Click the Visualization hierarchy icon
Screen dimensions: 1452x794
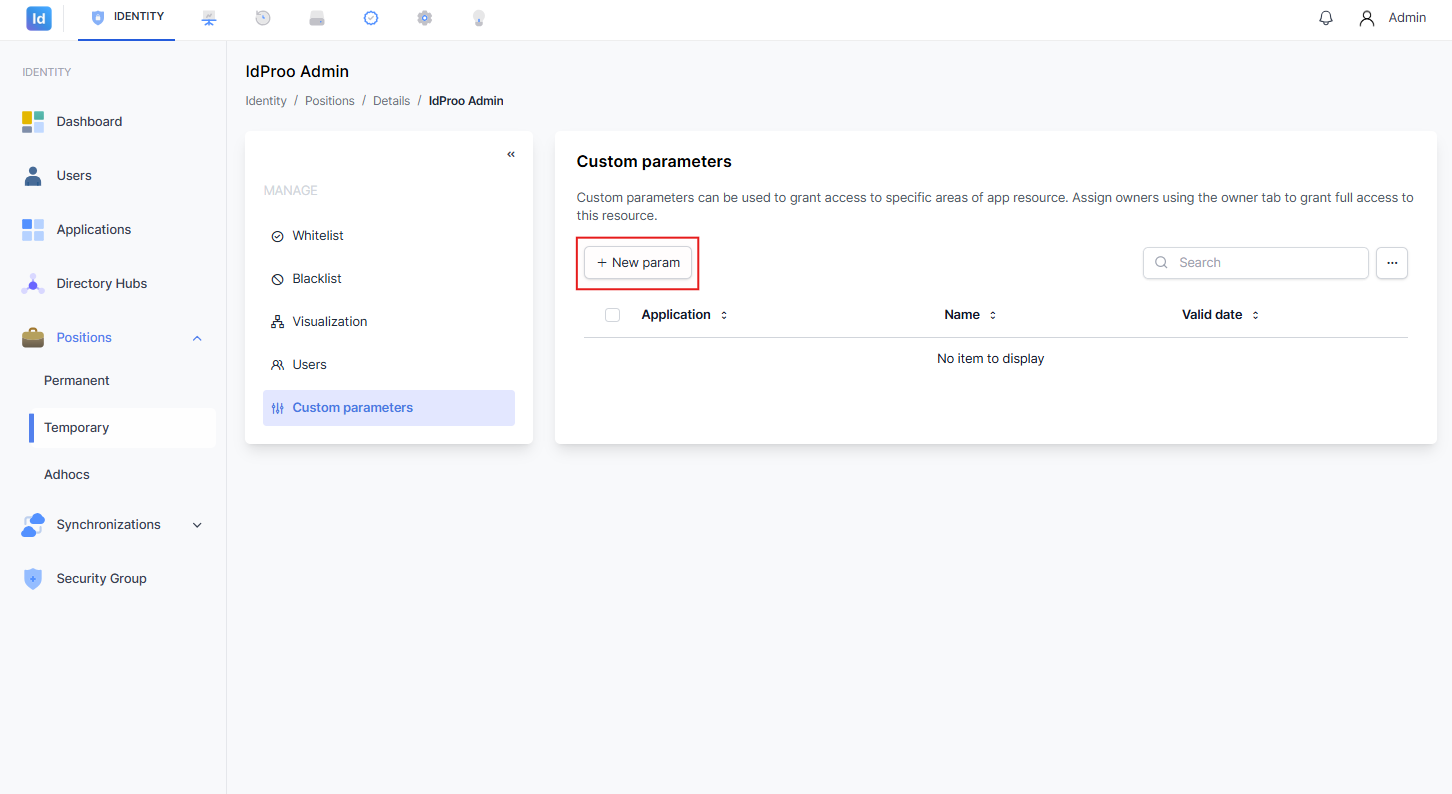278,322
